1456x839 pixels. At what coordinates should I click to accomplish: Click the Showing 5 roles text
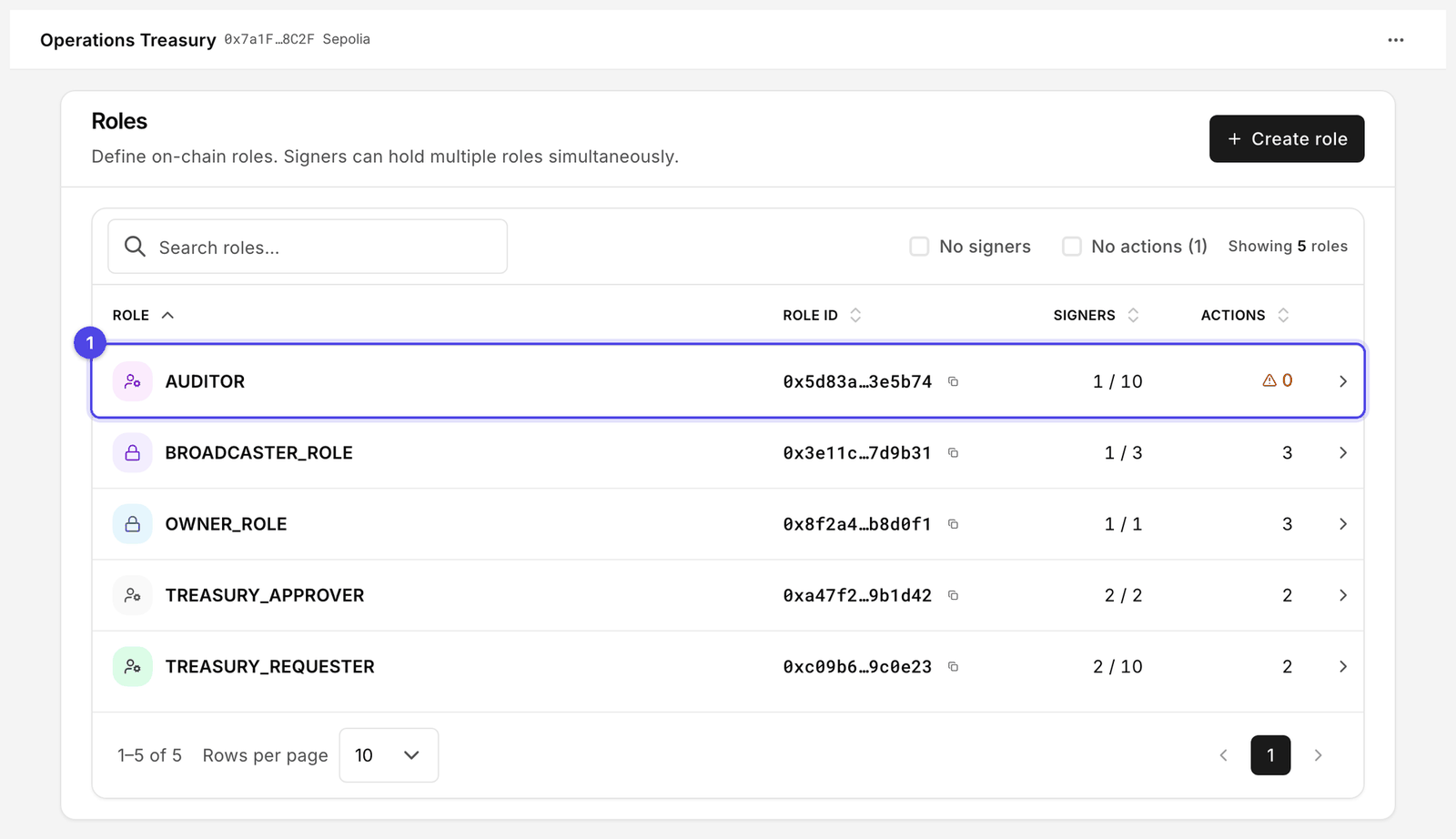point(1288,247)
